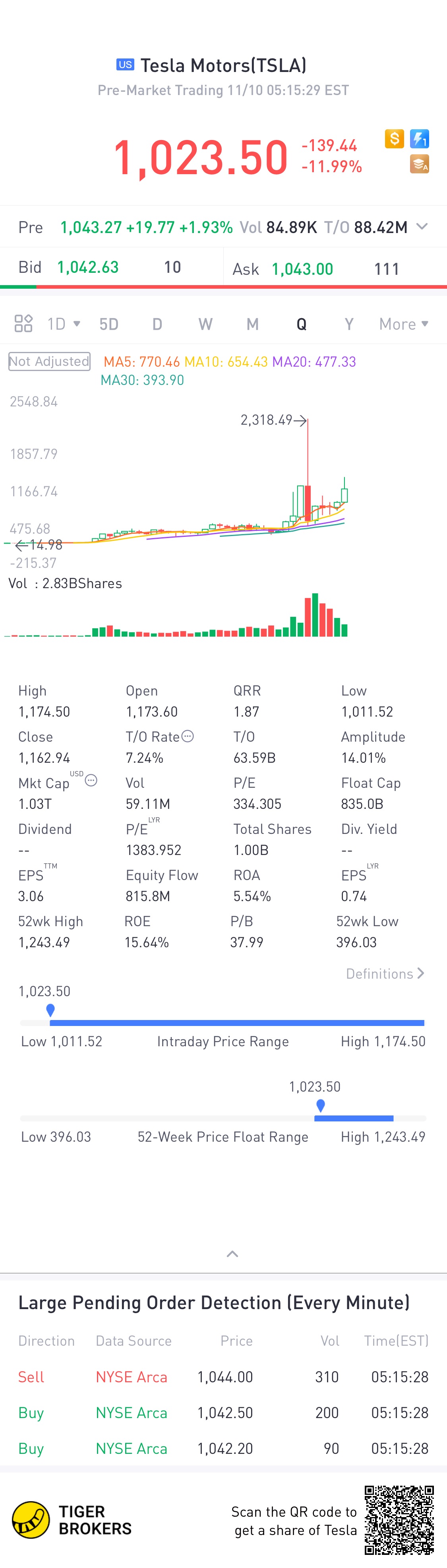This screenshot has height=1568, width=447.
Task: Tap the Pre price 1,043.27
Action: point(91,227)
